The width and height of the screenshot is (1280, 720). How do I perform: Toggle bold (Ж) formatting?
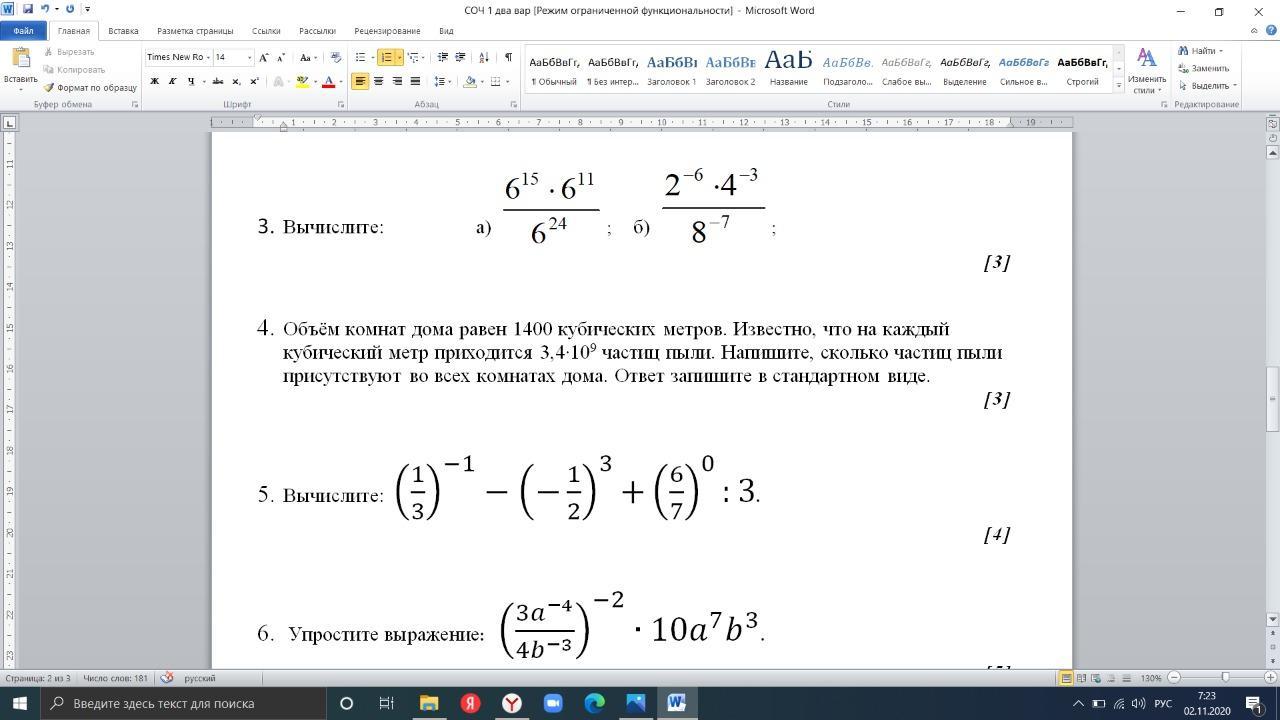pyautogui.click(x=154, y=82)
